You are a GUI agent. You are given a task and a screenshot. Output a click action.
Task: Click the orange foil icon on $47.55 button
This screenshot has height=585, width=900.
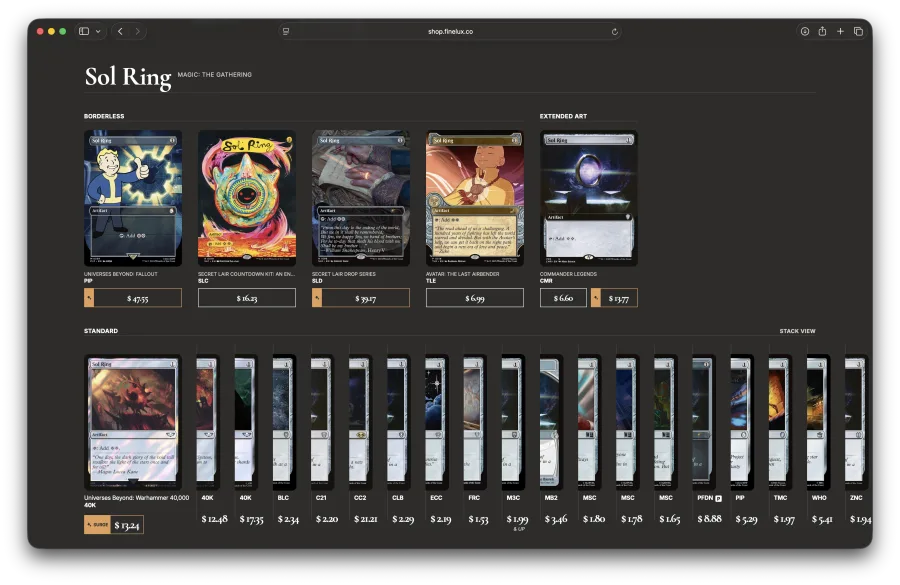click(x=89, y=298)
